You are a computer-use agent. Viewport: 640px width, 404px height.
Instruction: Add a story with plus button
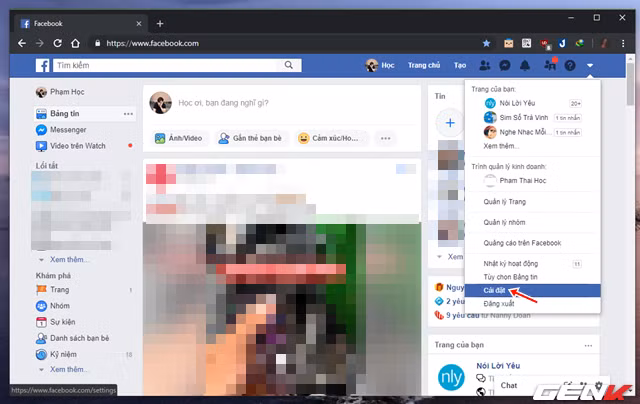coord(450,123)
